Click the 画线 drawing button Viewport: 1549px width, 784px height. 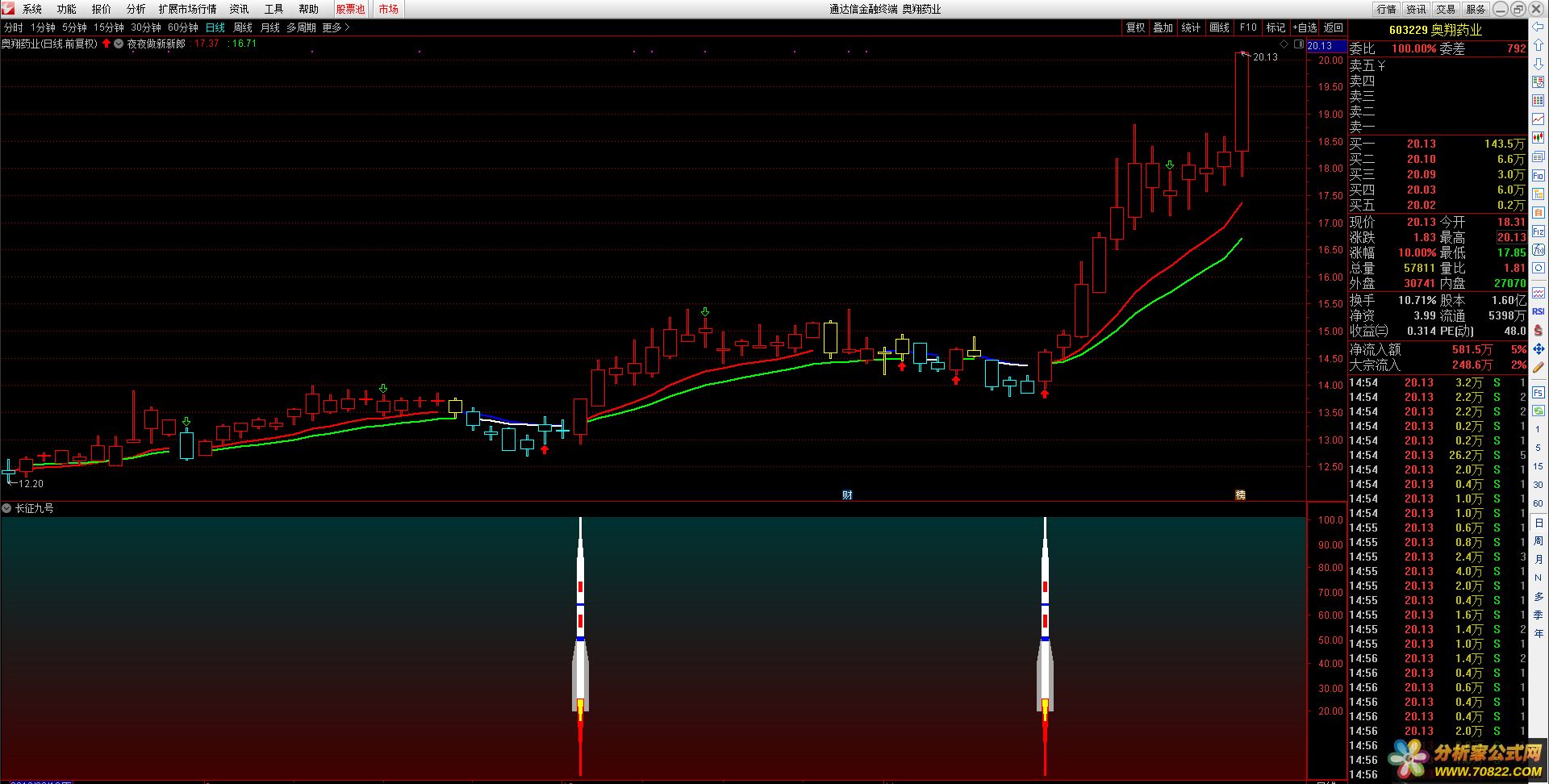(1220, 27)
